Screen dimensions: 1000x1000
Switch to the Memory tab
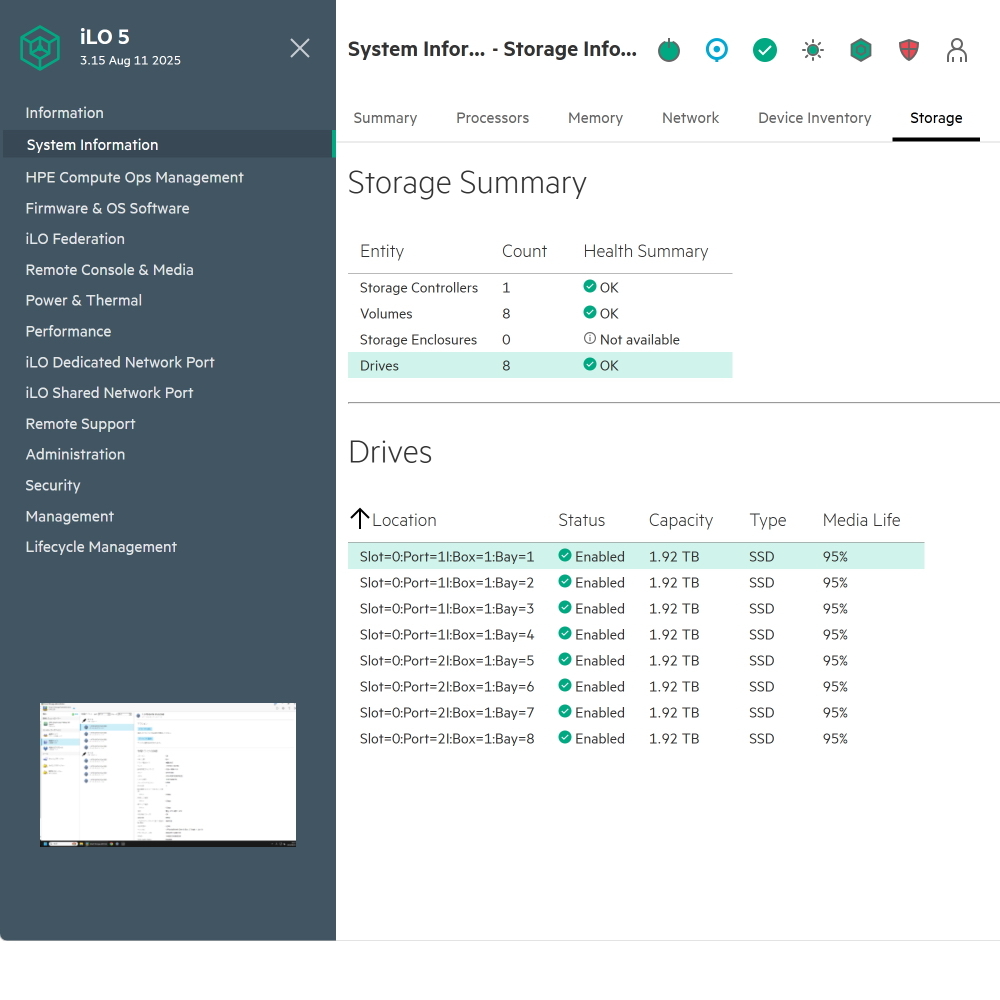click(595, 118)
